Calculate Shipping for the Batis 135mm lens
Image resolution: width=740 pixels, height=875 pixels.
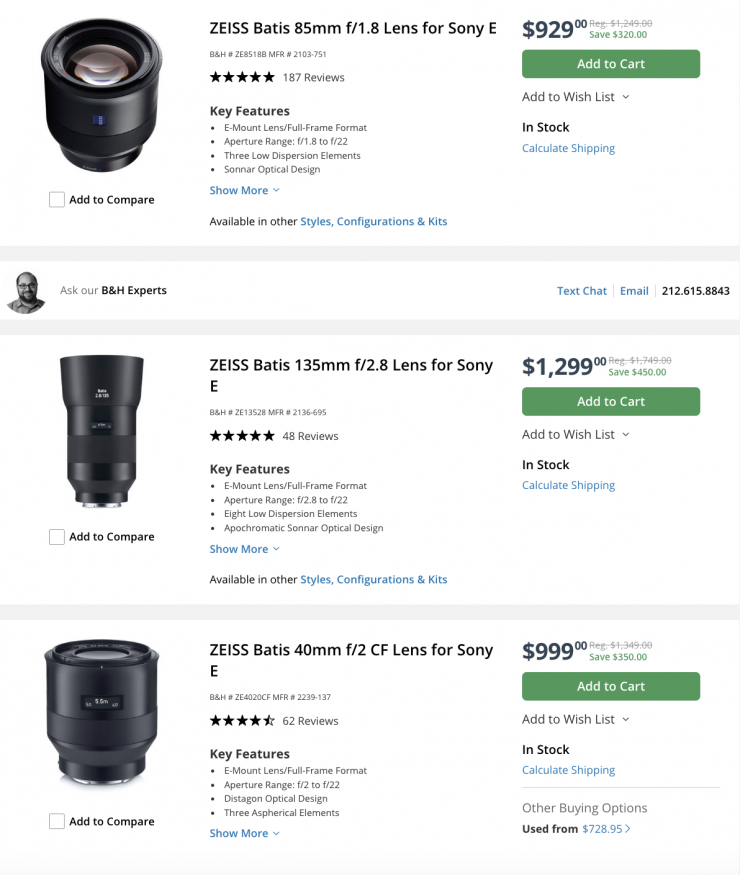click(x=568, y=486)
